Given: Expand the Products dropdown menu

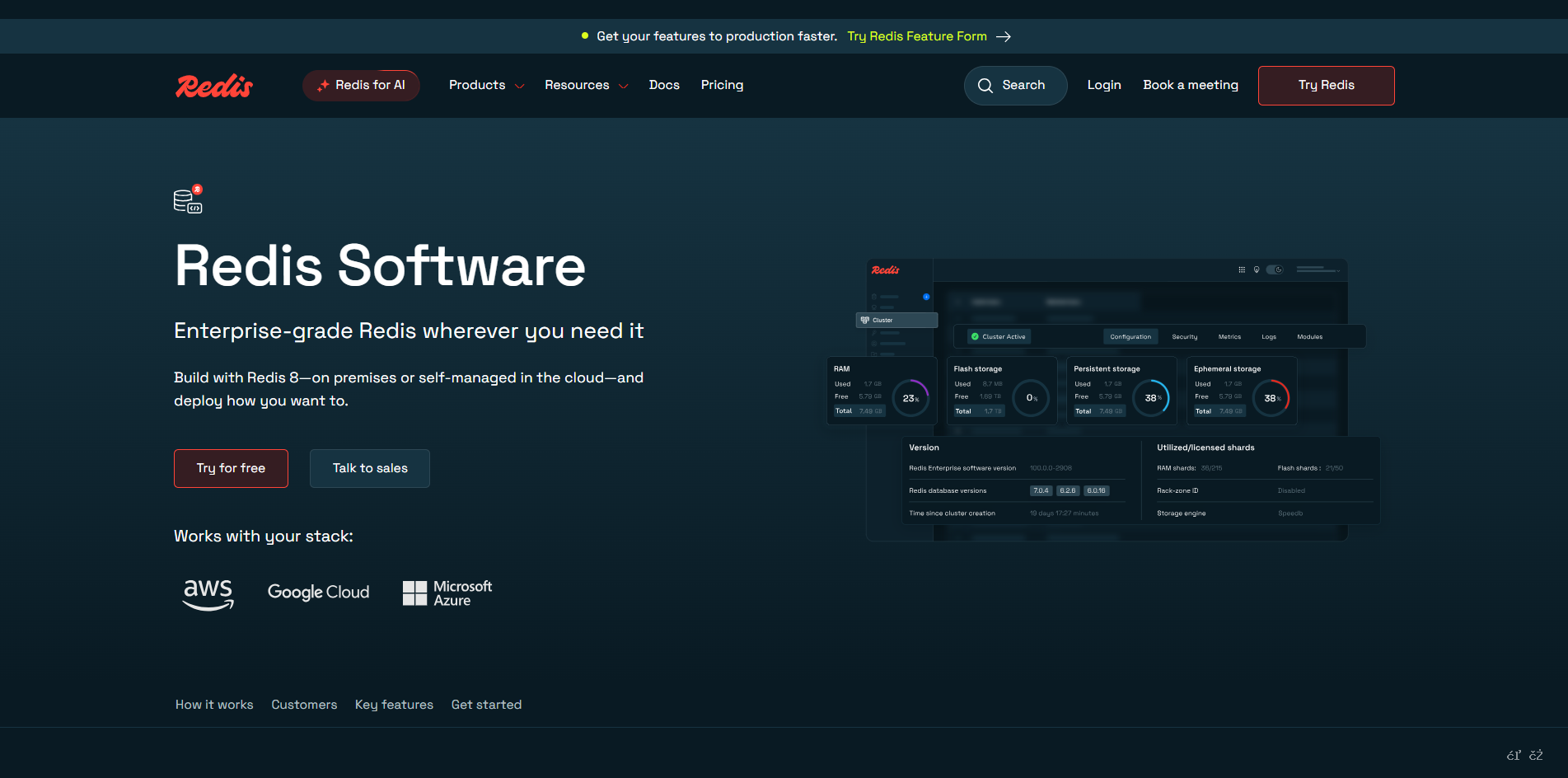Looking at the screenshot, I should pyautogui.click(x=486, y=86).
